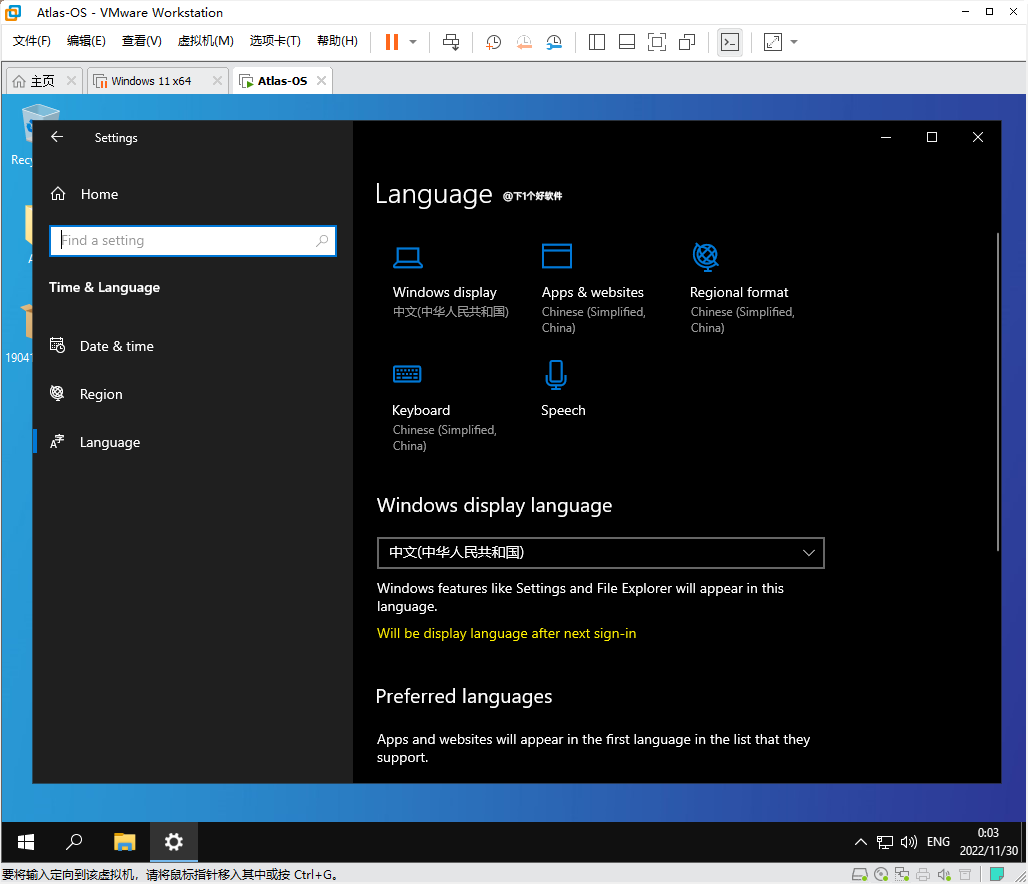Open the pause button power options arrow
The image size is (1028, 884).
[413, 42]
